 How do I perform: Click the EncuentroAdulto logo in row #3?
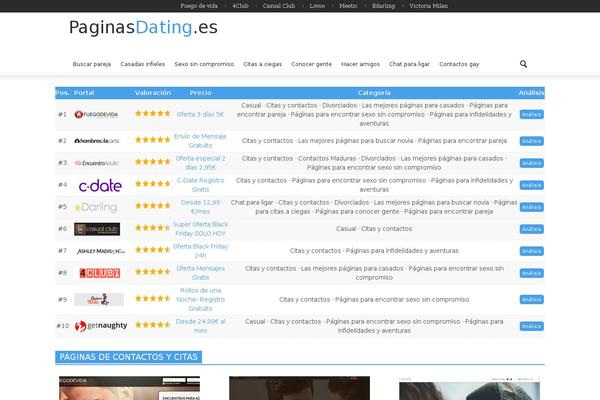[x=96, y=163]
